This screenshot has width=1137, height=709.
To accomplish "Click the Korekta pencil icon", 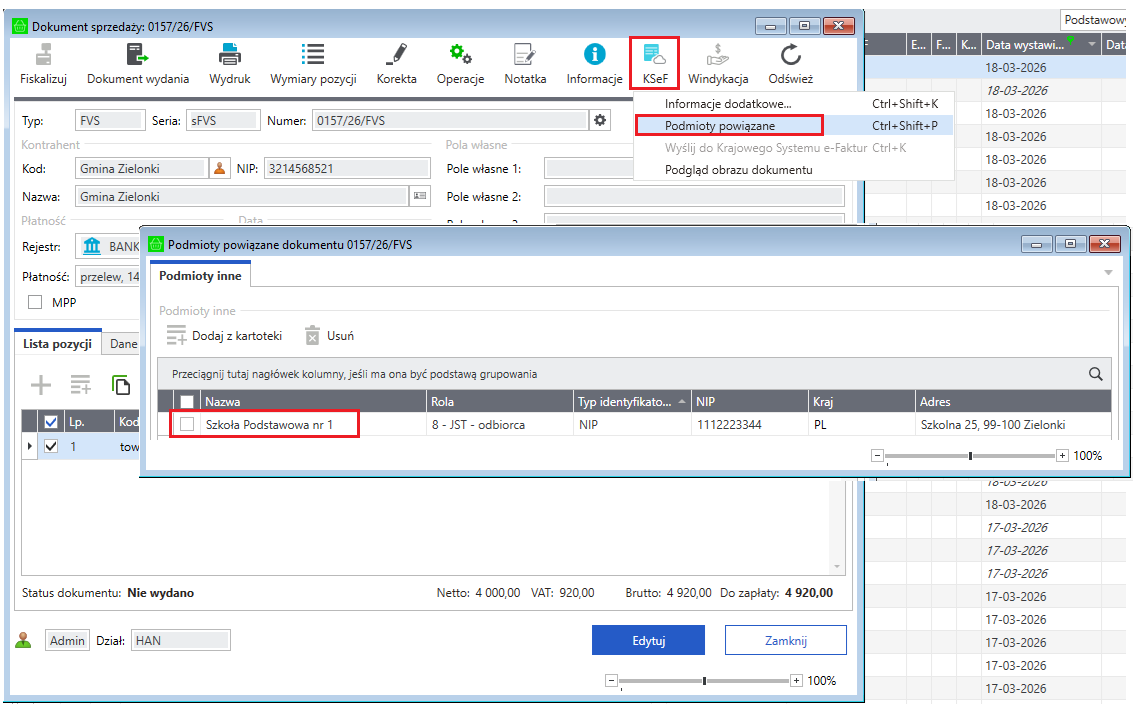I will tap(396, 64).
